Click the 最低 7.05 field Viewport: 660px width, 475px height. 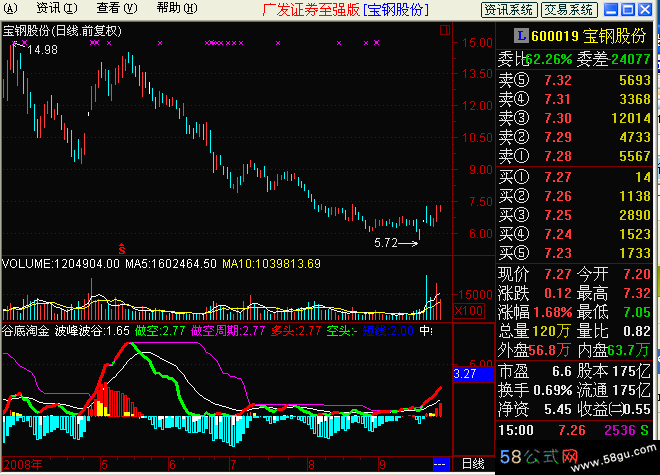coord(614,312)
